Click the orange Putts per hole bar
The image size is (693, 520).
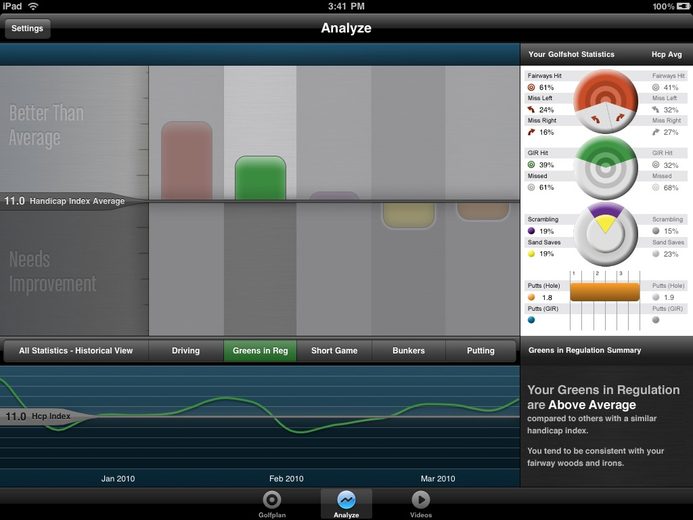(605, 292)
